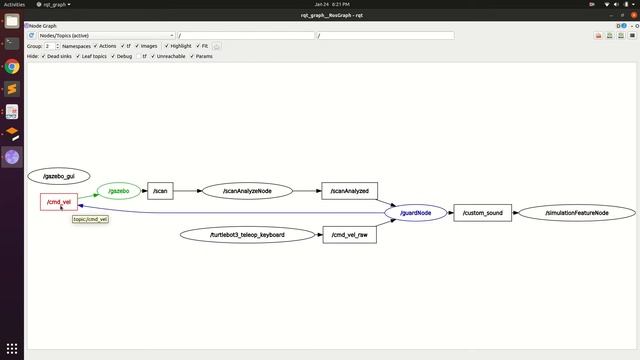Image resolution: width=640 pixels, height=360 pixels.
Task: Select the /guardNode ellipse
Action: [416, 213]
